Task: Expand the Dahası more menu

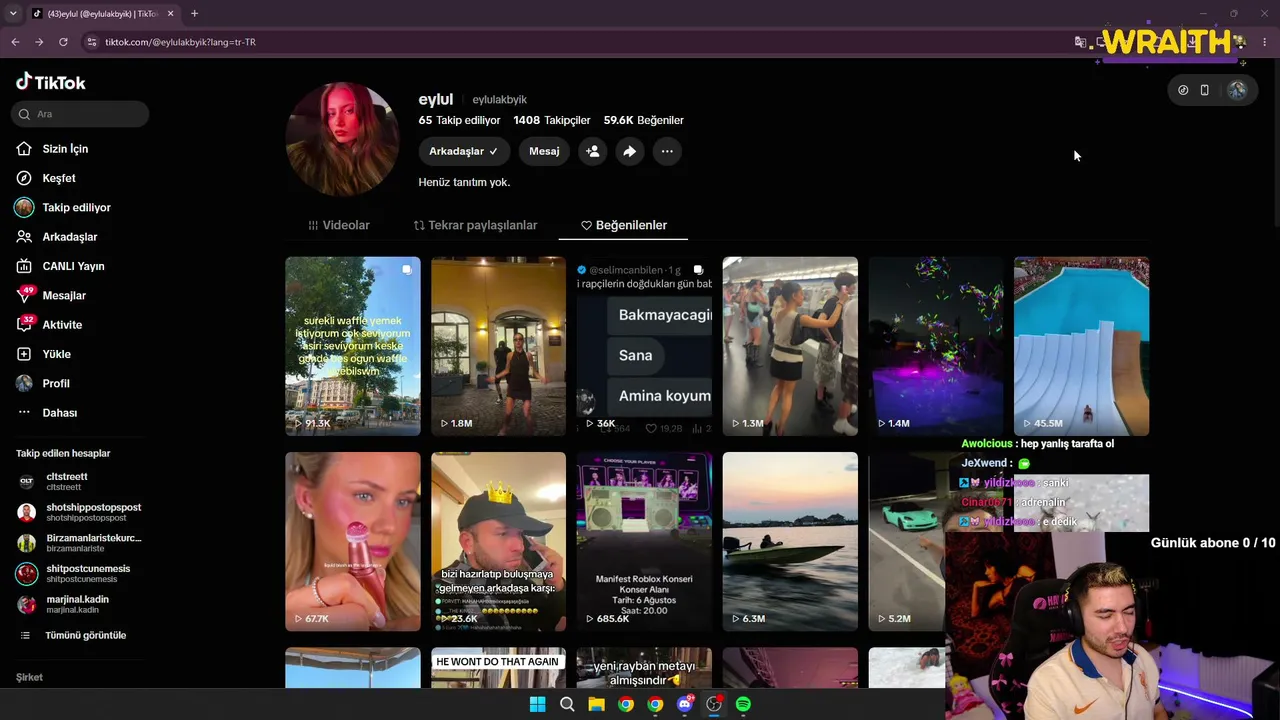Action: (47, 413)
